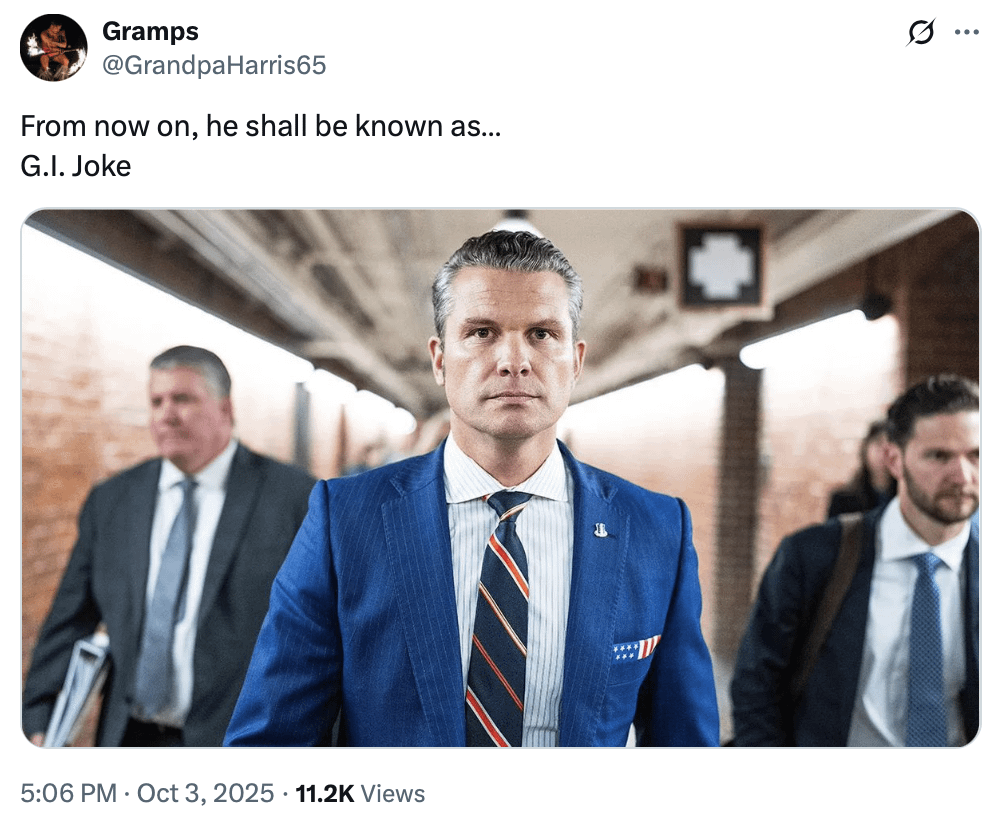Click the "11.2K" view count number
The image size is (996, 830).
(x=325, y=794)
